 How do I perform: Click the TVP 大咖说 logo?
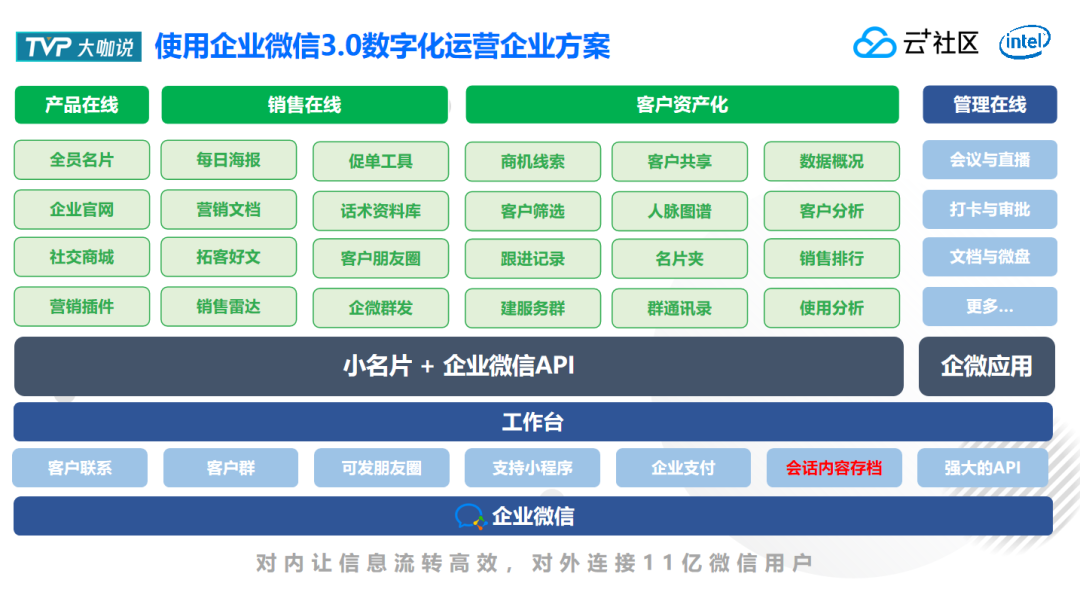pyautogui.click(x=79, y=46)
